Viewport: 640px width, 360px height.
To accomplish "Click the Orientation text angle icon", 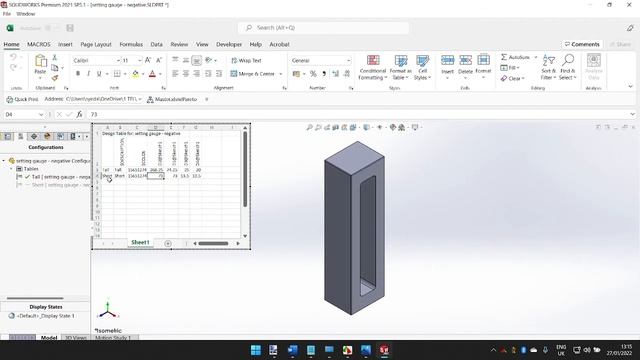I will point(209,60).
